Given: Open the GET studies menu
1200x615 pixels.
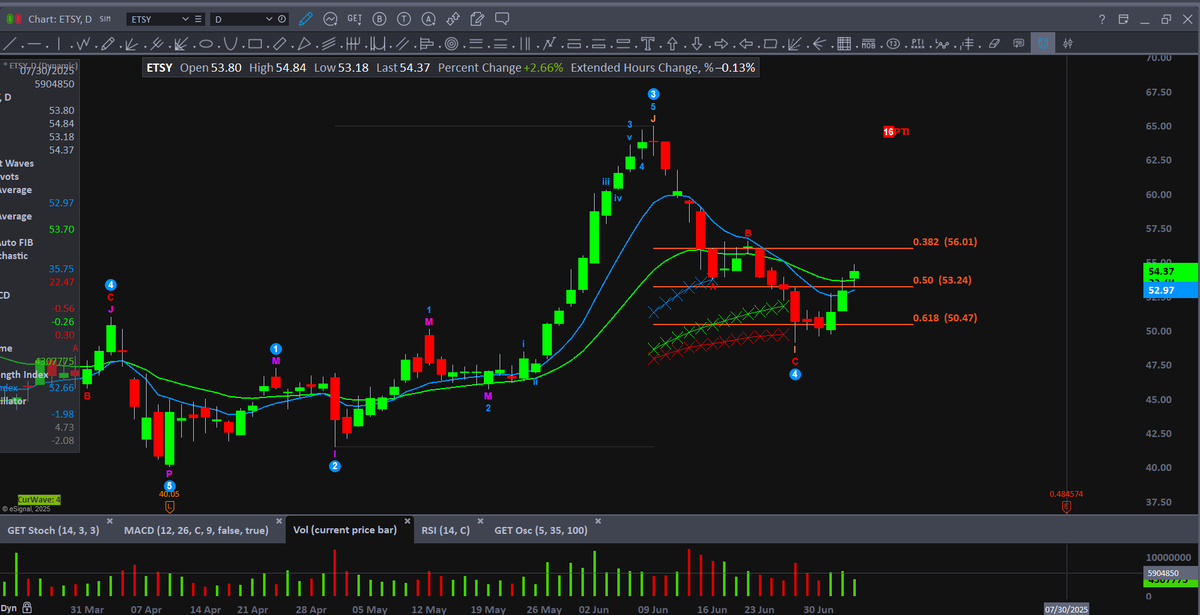Looking at the screenshot, I should pos(354,19).
